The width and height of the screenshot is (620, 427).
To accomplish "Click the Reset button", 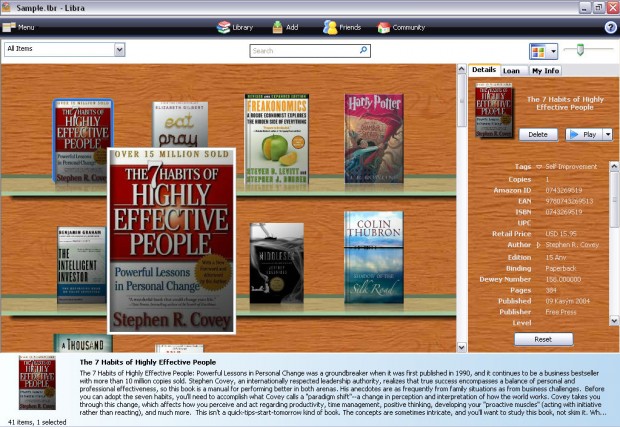I will (x=543, y=339).
